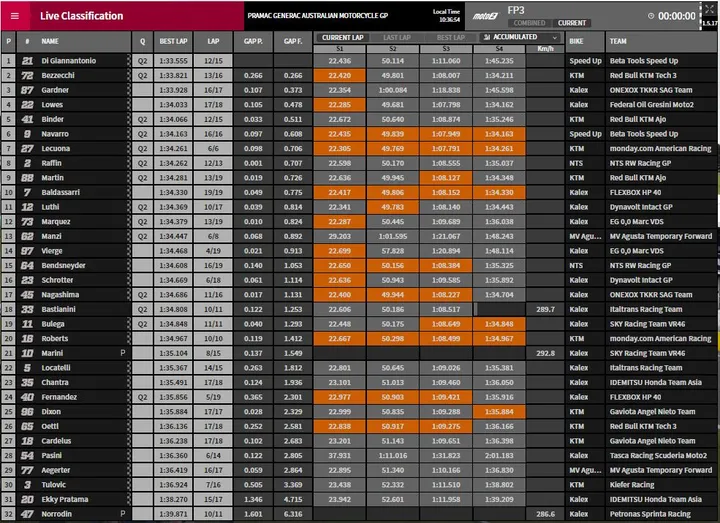720x523 pixels.
Task: Open row options dots for Bezzecchi
Action: point(128,75)
